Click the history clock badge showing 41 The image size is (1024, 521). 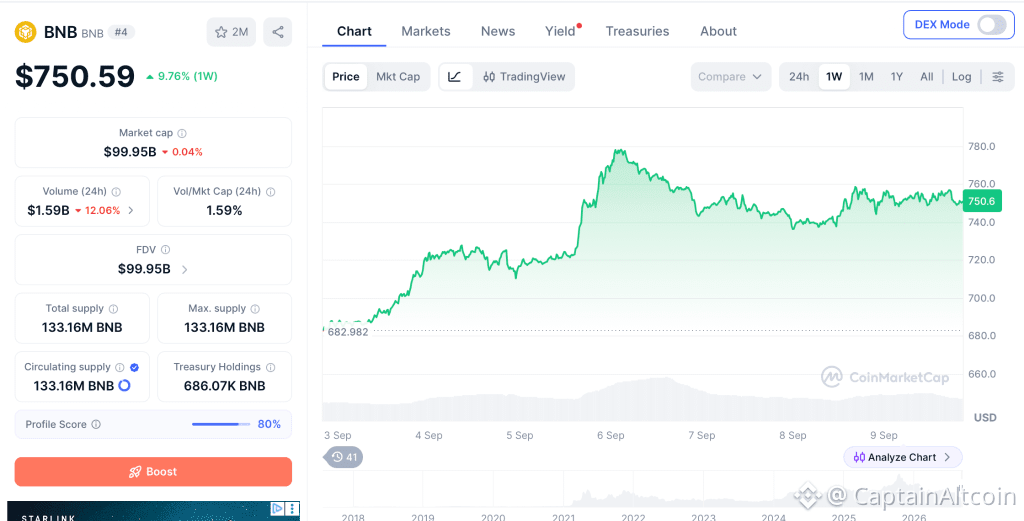coord(344,457)
